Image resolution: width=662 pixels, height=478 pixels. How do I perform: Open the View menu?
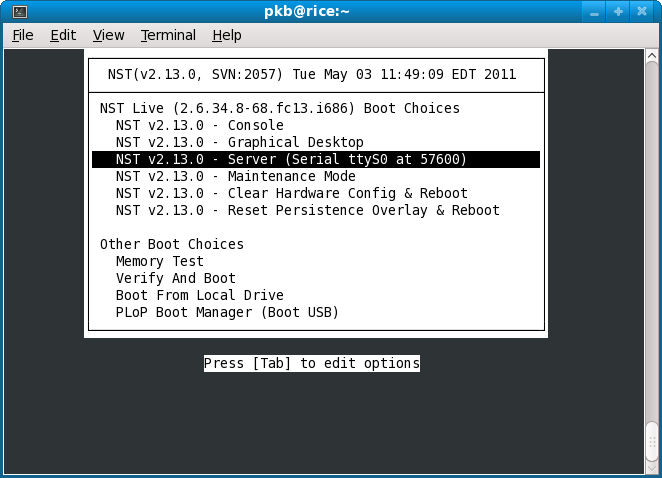[x=109, y=35]
